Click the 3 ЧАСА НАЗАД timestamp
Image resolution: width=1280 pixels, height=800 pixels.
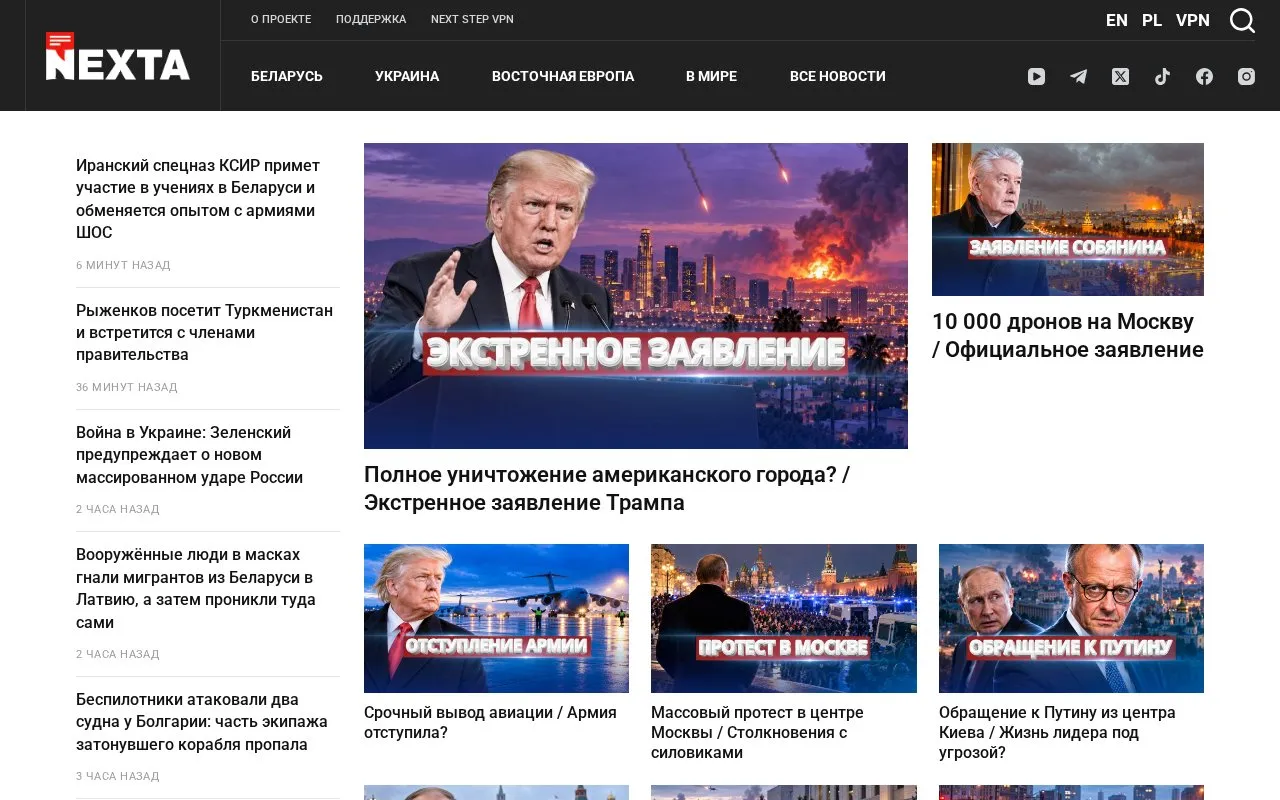click(x=118, y=776)
